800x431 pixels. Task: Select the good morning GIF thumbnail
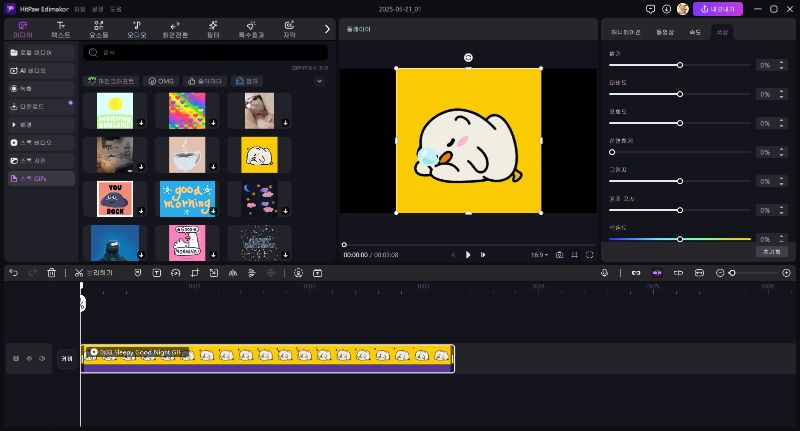(187, 199)
